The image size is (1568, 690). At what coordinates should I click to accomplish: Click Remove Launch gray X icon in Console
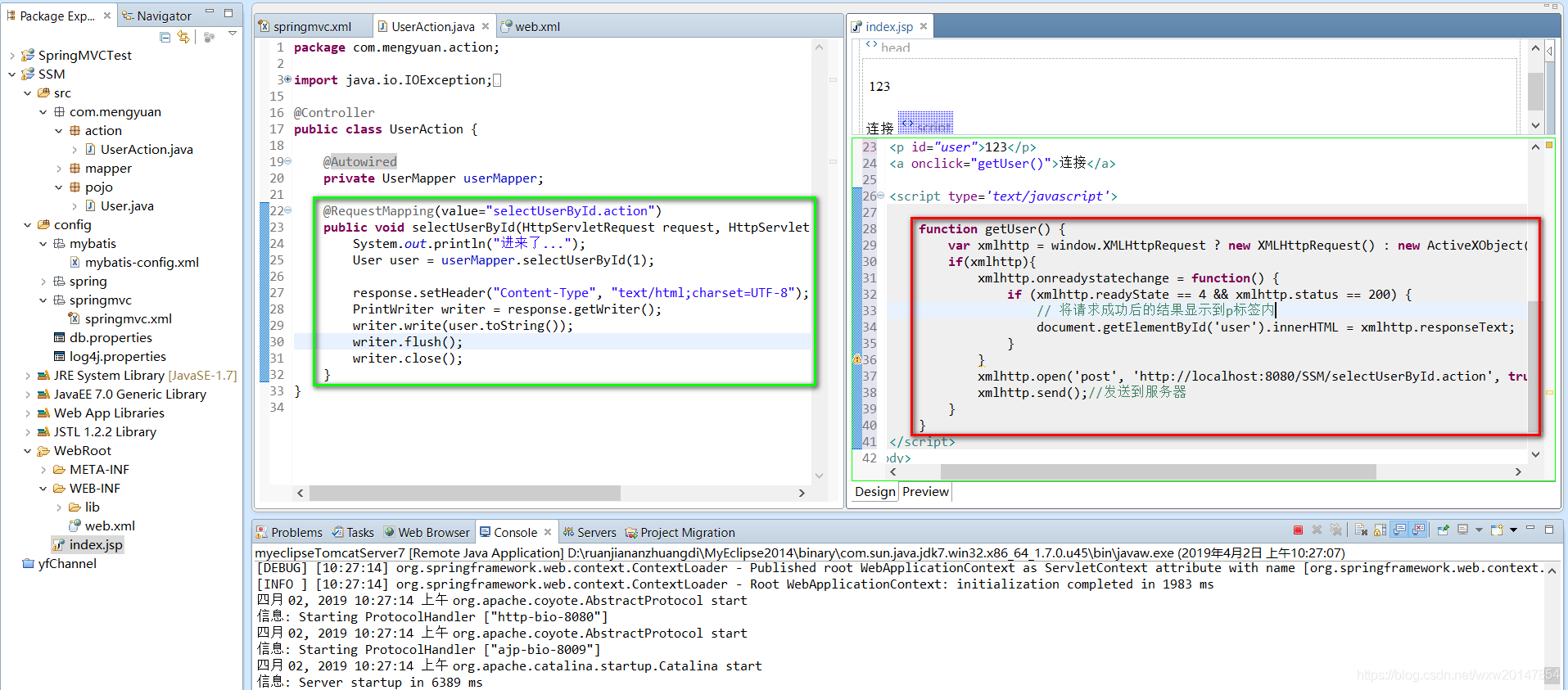[1317, 530]
